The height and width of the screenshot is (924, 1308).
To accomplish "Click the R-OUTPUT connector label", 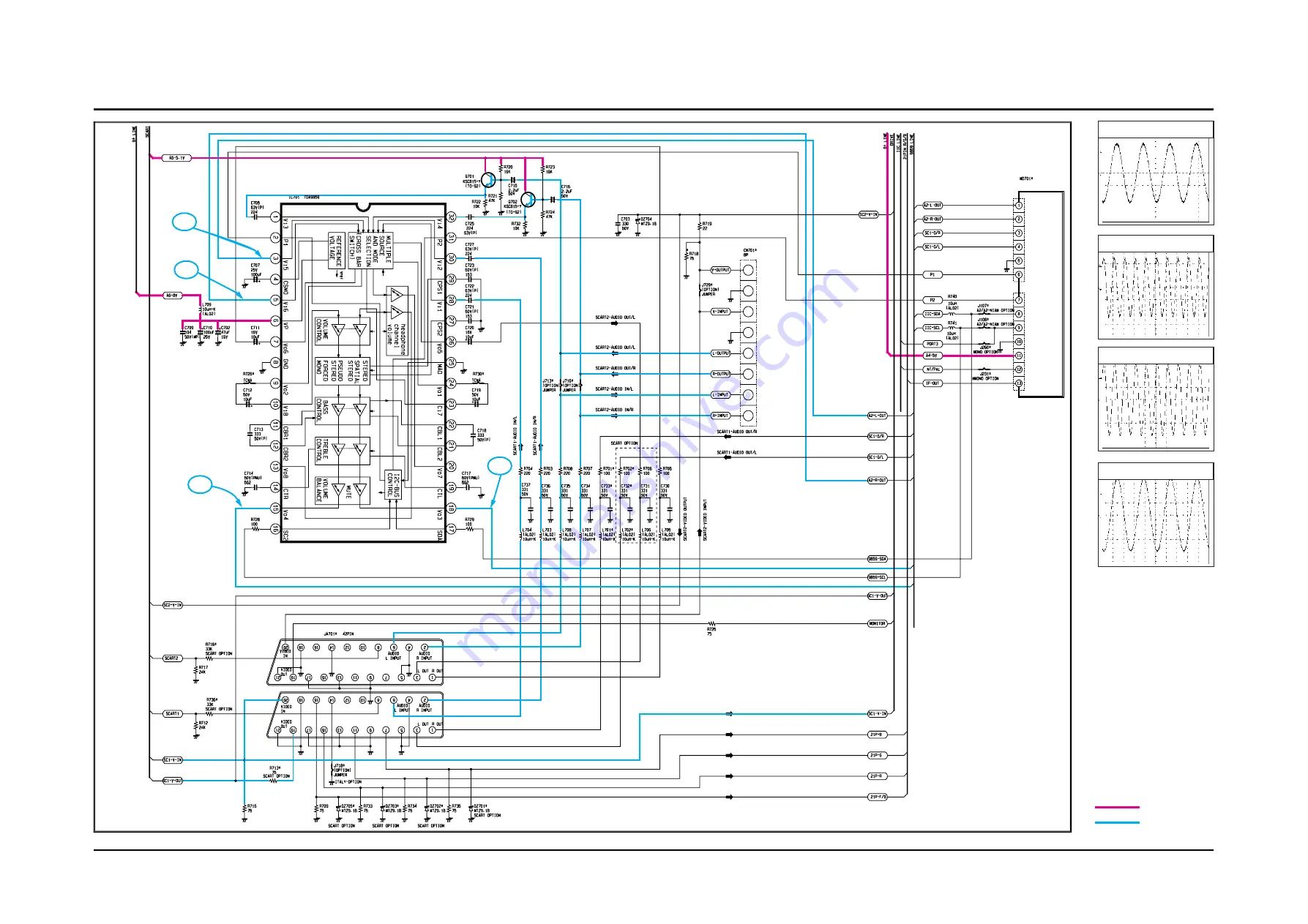I will pyautogui.click(x=720, y=374).
